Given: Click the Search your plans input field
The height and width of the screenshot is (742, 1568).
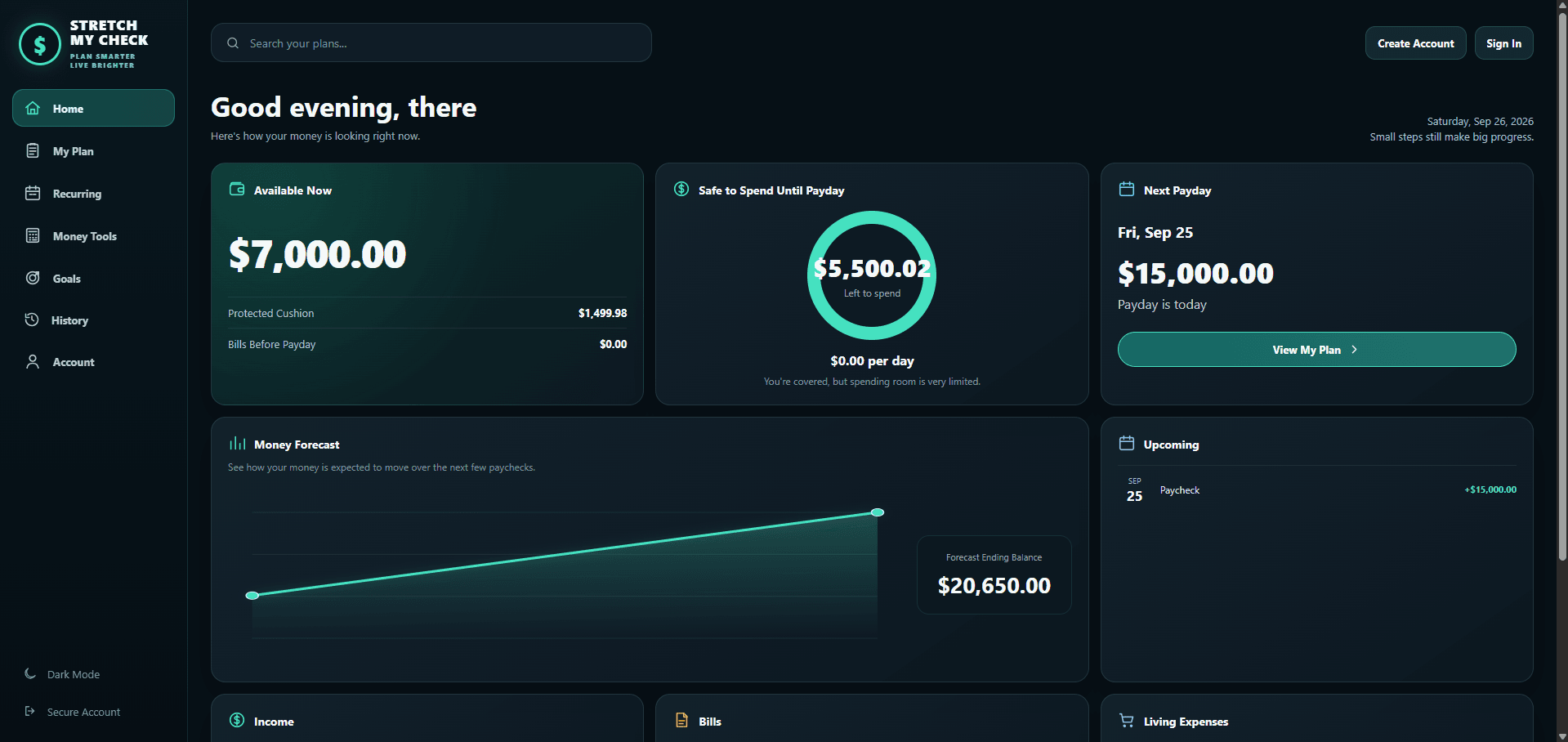Looking at the screenshot, I should pos(431,42).
